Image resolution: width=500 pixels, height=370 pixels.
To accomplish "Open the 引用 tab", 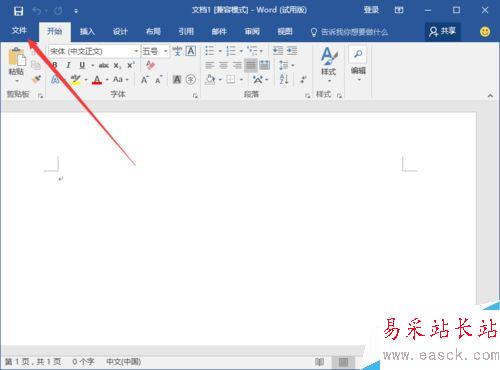I will 186,32.
